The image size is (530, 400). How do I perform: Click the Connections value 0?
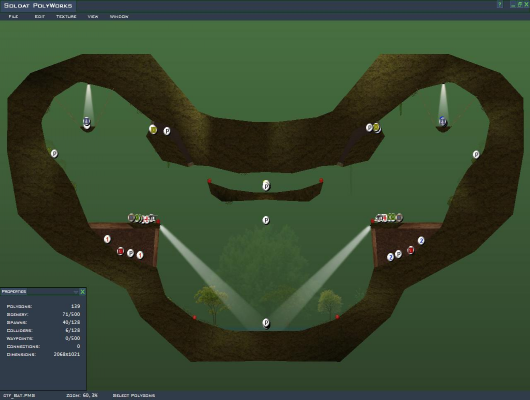[78, 346]
